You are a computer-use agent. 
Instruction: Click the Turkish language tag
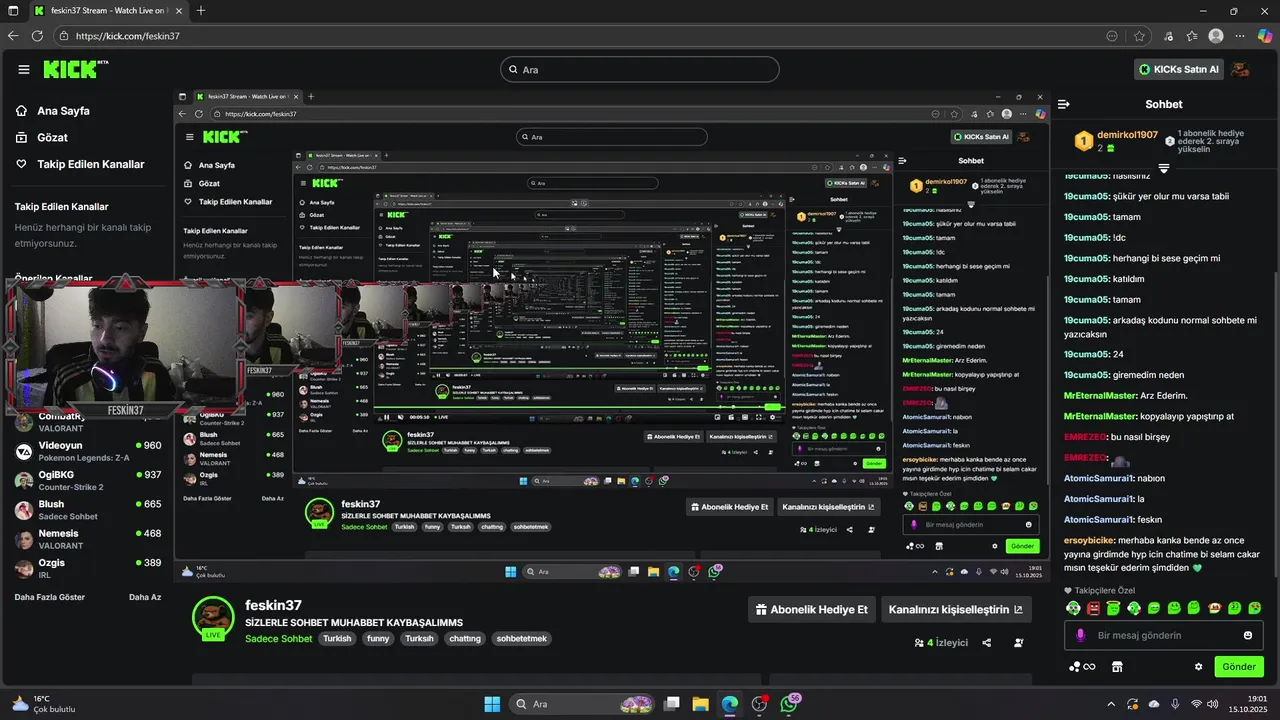pos(337,638)
